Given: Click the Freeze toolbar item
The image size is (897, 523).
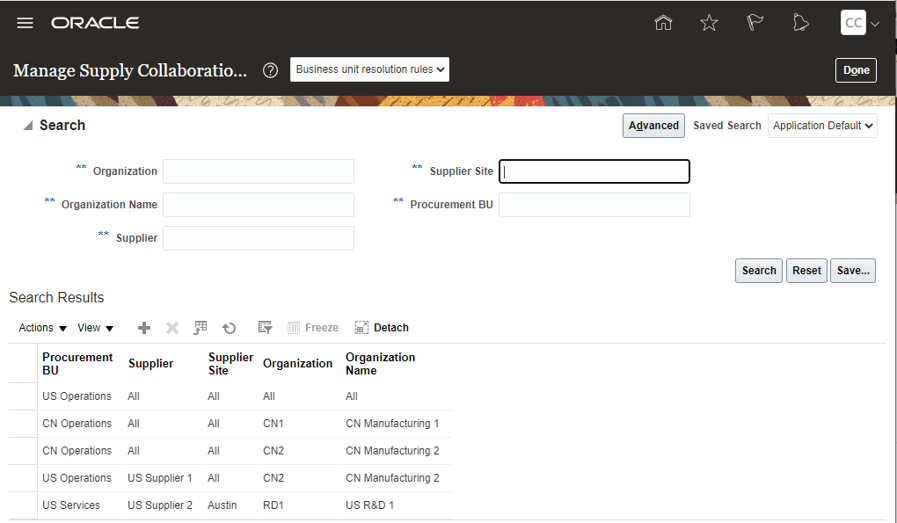Looking at the screenshot, I should 312,328.
